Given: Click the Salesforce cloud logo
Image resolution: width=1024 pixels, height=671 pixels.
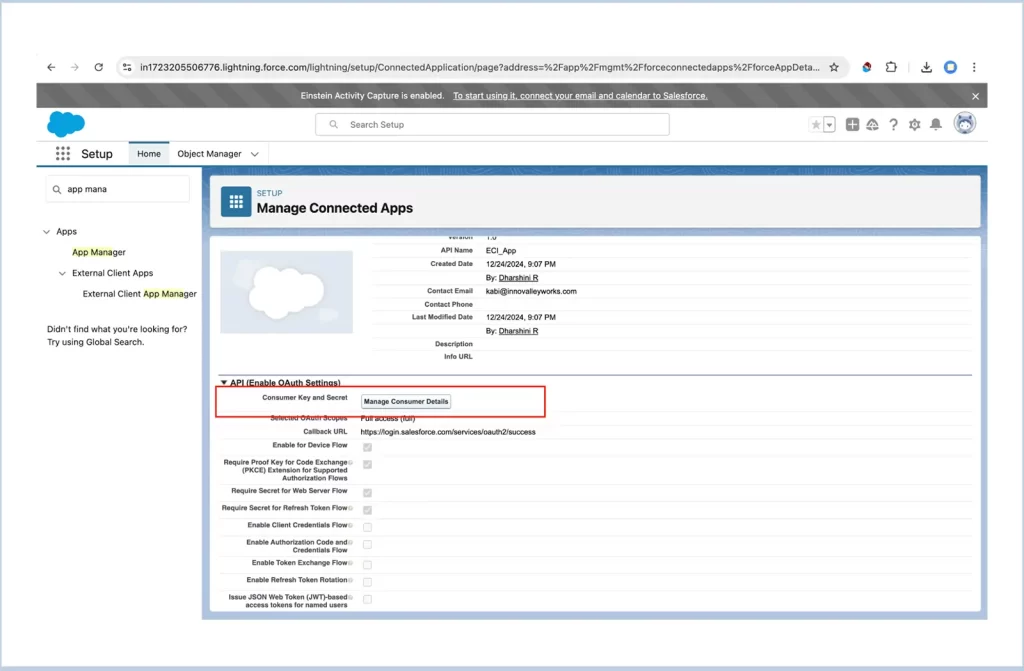Looking at the screenshot, I should pyautogui.click(x=66, y=124).
